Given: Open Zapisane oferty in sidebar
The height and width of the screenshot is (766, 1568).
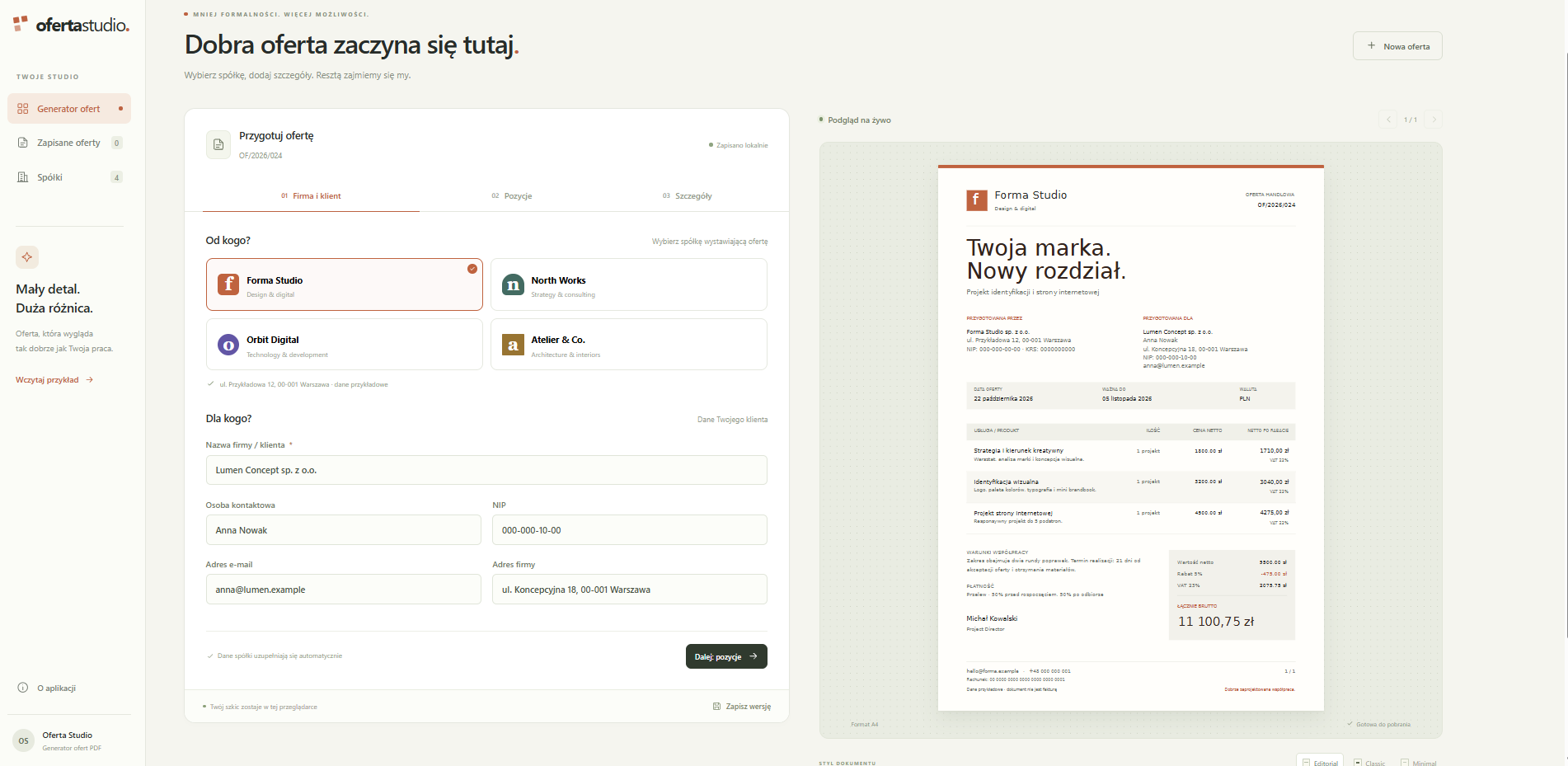Looking at the screenshot, I should click(69, 143).
